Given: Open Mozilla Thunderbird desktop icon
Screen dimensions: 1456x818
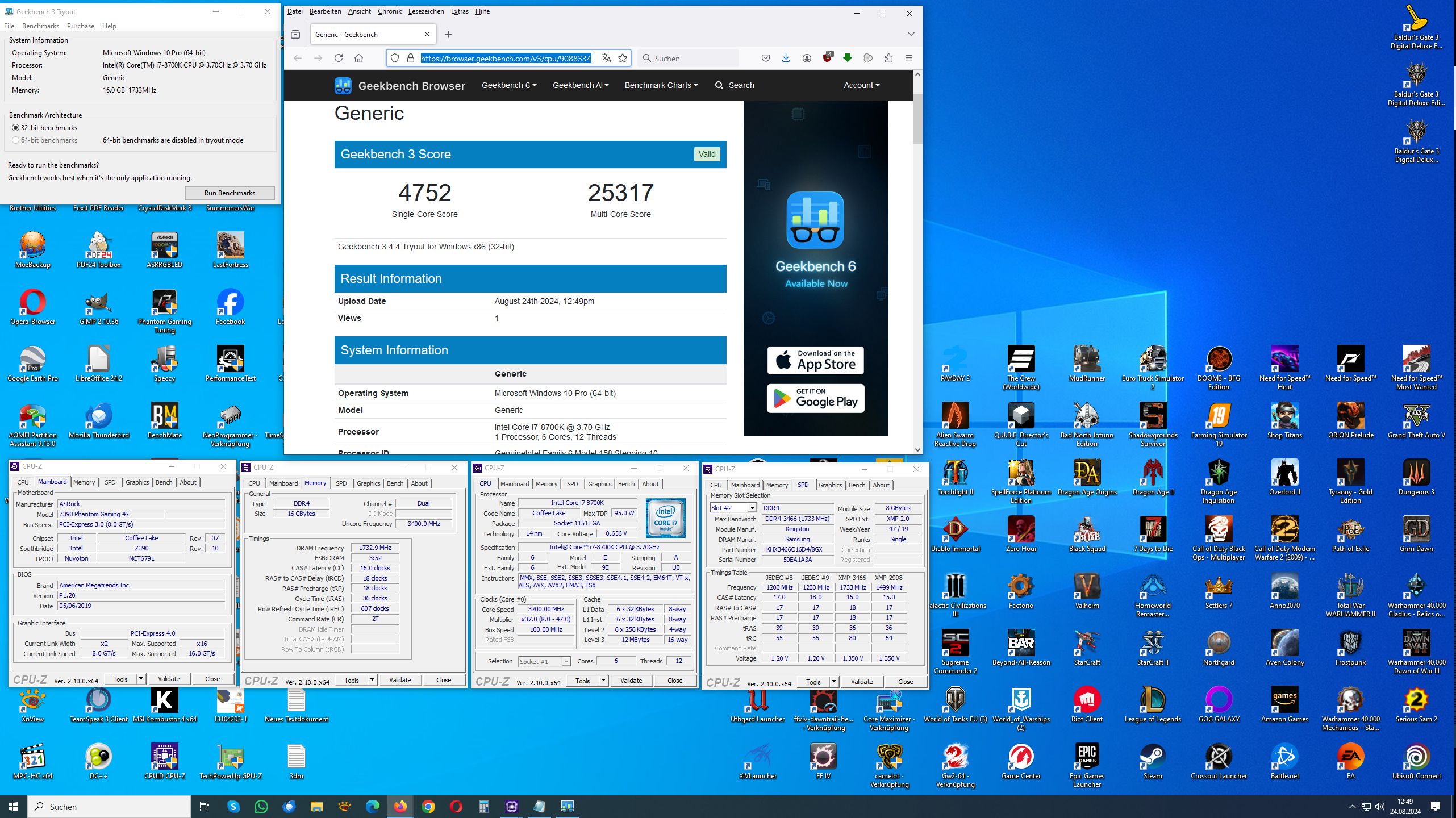Looking at the screenshot, I should 99,421.
